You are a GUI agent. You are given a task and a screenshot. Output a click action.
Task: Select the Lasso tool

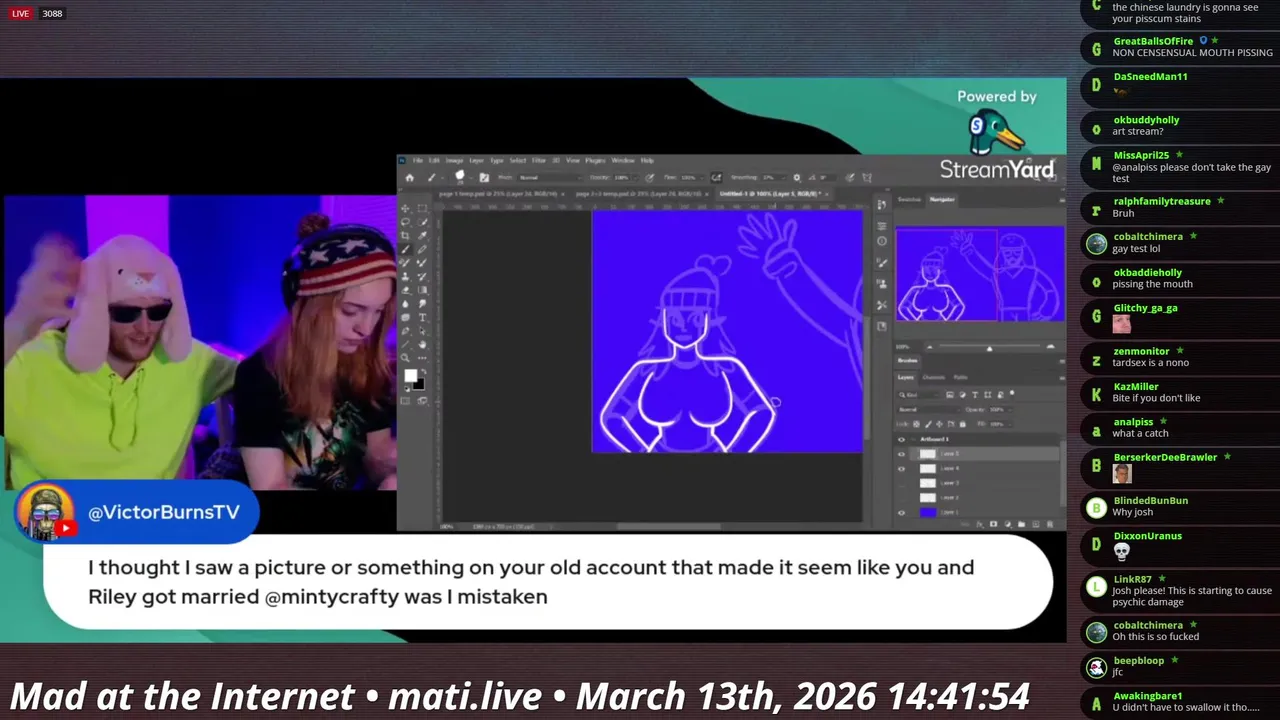(x=405, y=222)
